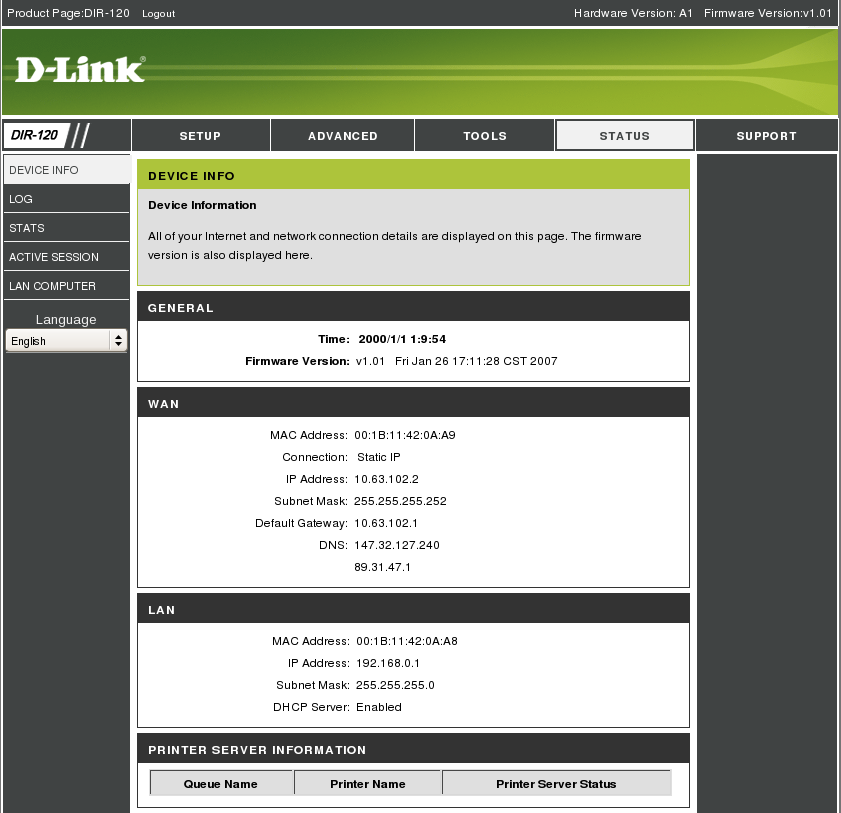841x813 pixels.
Task: Click DNS value 147.32.127.240
Action: click(x=397, y=545)
